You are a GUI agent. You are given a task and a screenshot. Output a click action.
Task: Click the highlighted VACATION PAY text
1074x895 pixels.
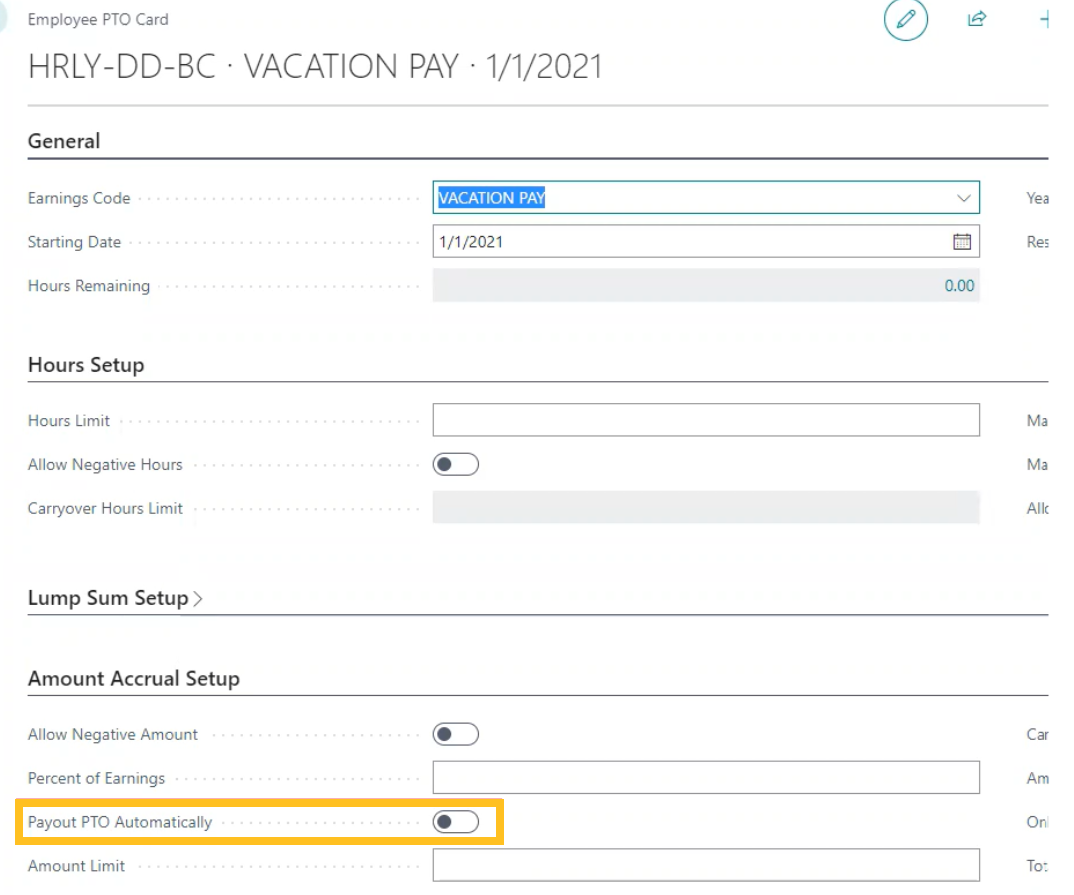(x=492, y=198)
